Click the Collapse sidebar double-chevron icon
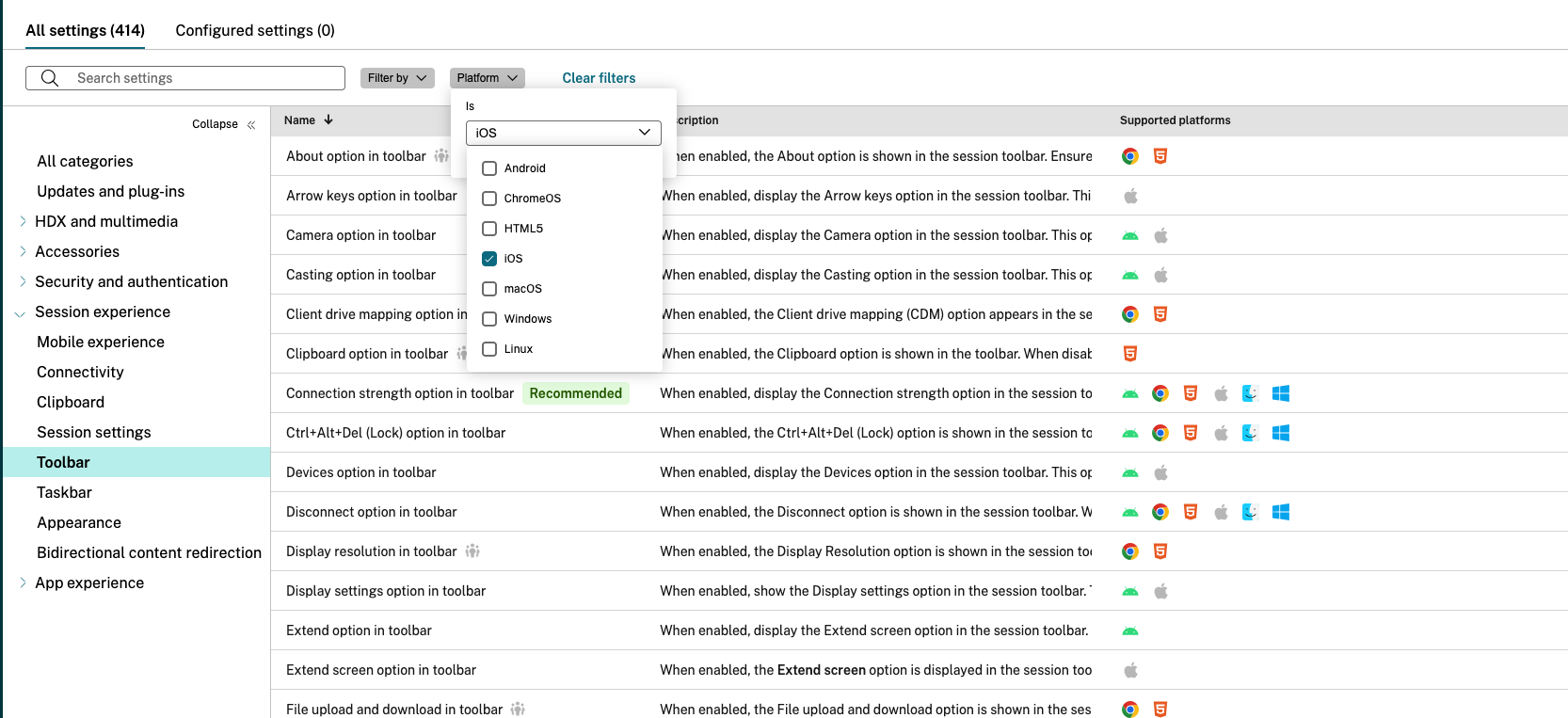The height and width of the screenshot is (718, 1568). [251, 125]
